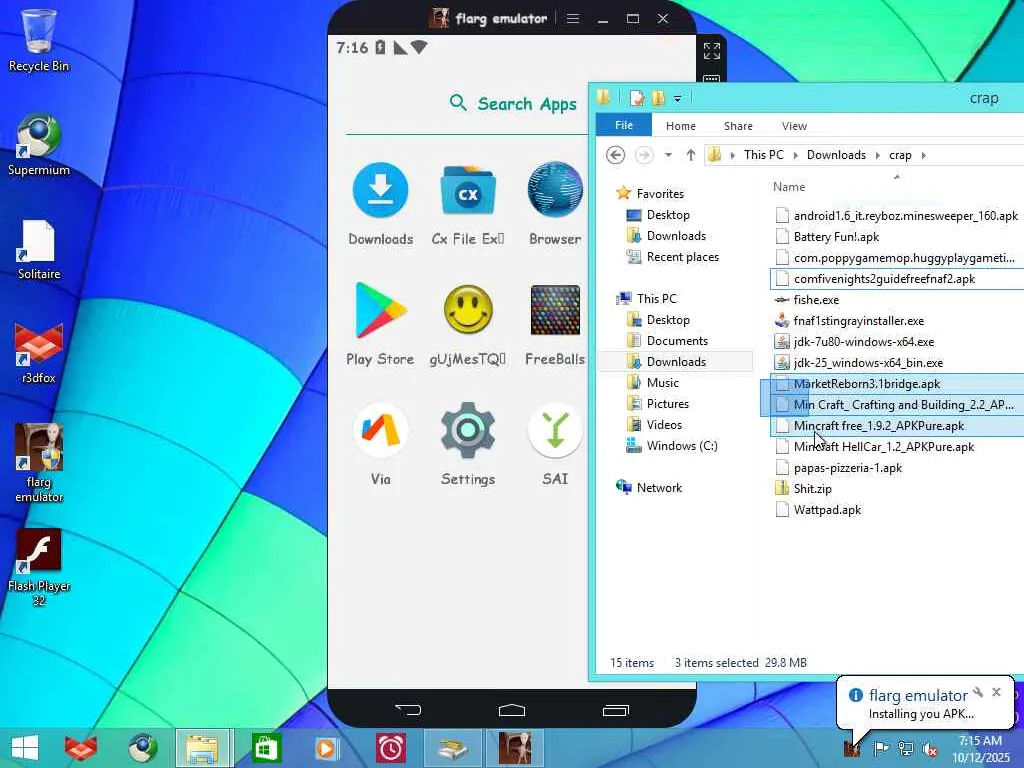Viewport: 1024px width, 768px height.
Task: Select Pictures folder in navigation pane
Action: [x=667, y=404]
